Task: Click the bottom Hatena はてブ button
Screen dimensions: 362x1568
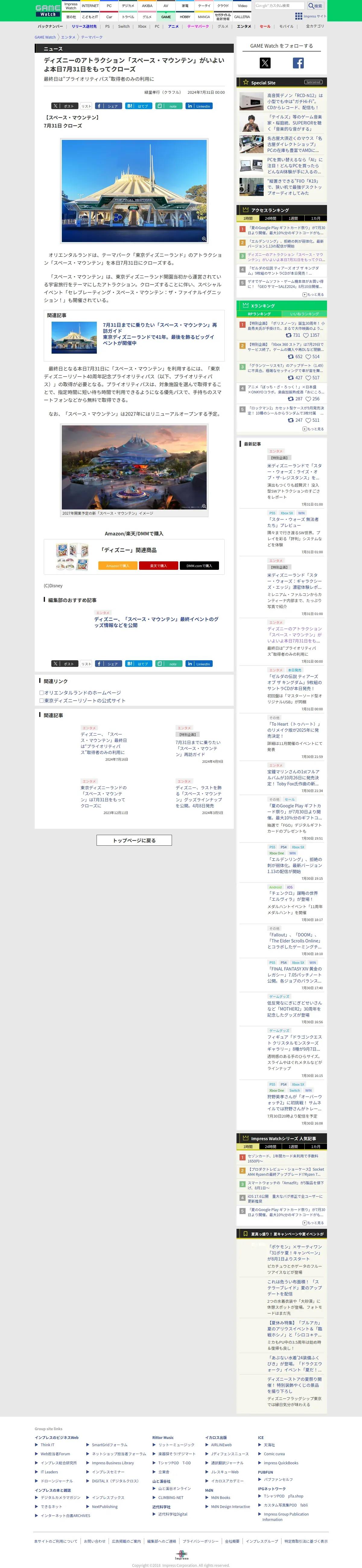Action: tap(138, 664)
